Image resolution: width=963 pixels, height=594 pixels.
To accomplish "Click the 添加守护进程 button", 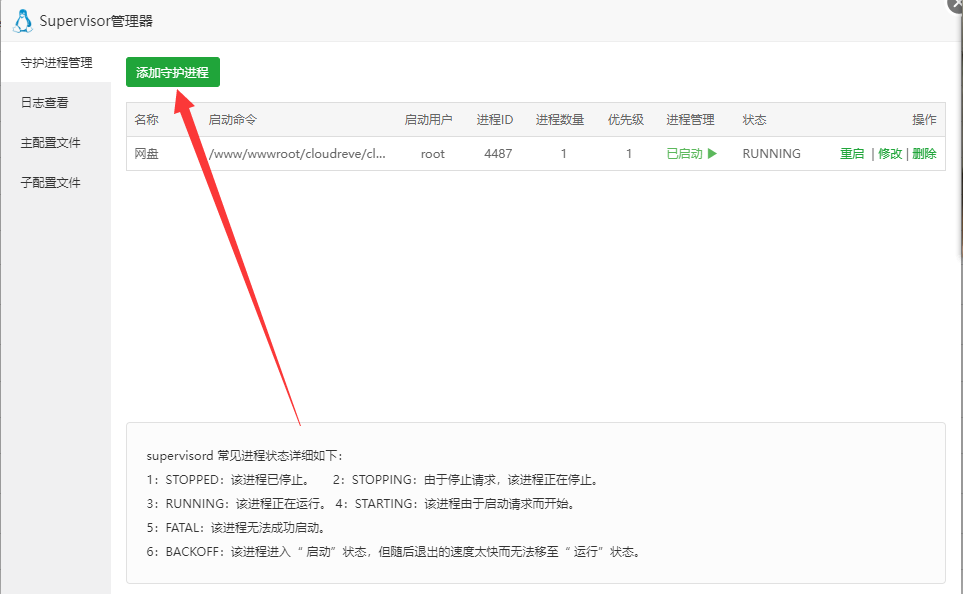I will (x=173, y=72).
